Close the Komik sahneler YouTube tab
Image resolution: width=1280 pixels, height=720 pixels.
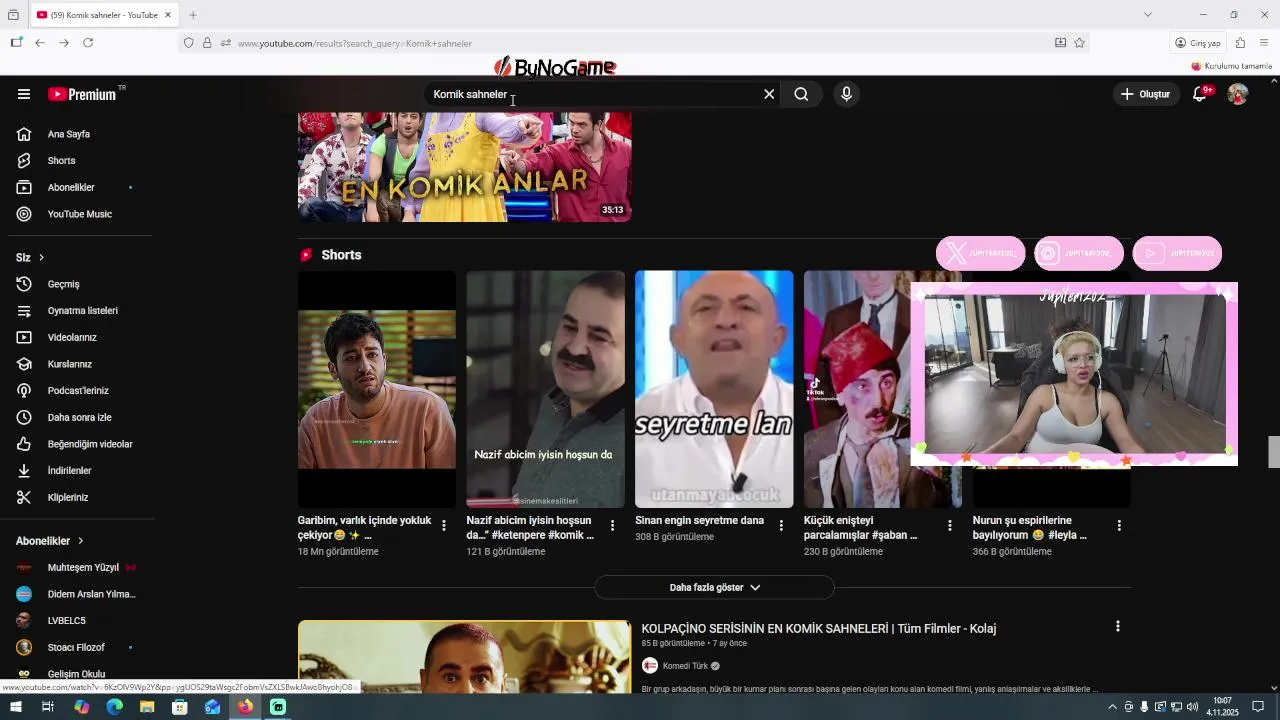[x=167, y=15]
